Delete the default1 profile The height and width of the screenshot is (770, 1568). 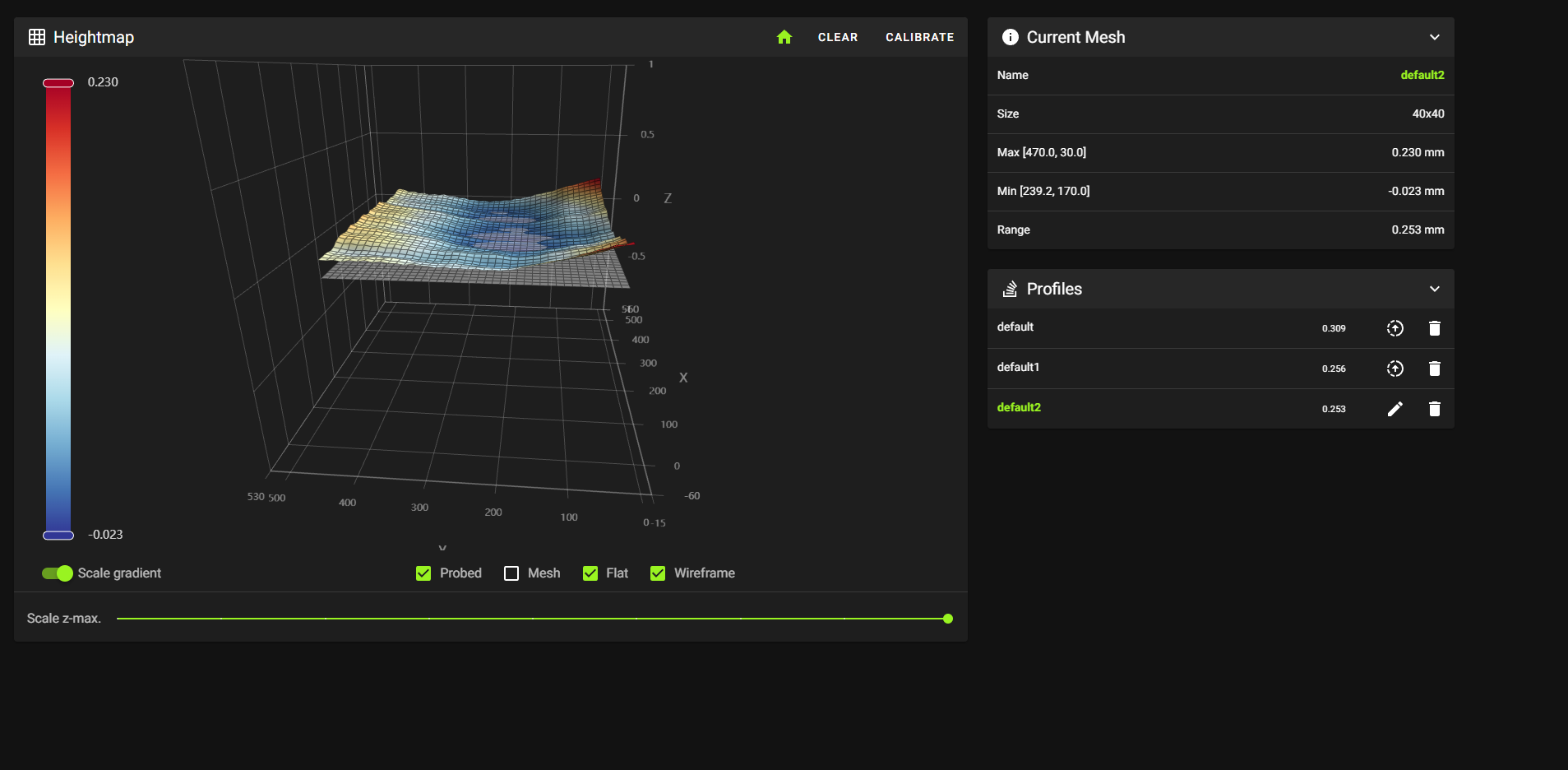click(x=1434, y=369)
